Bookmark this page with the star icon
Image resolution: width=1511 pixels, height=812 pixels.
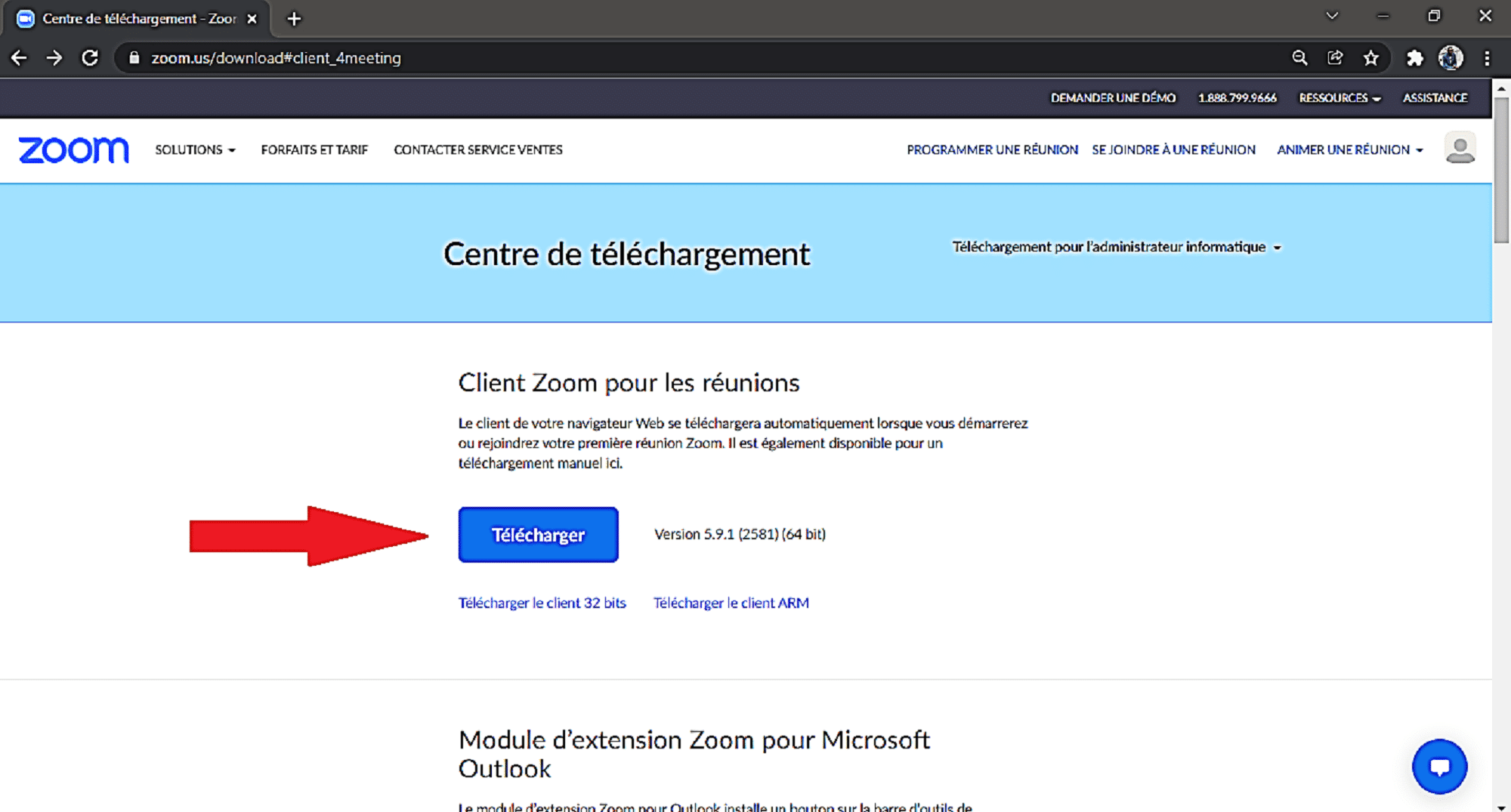click(x=1371, y=58)
